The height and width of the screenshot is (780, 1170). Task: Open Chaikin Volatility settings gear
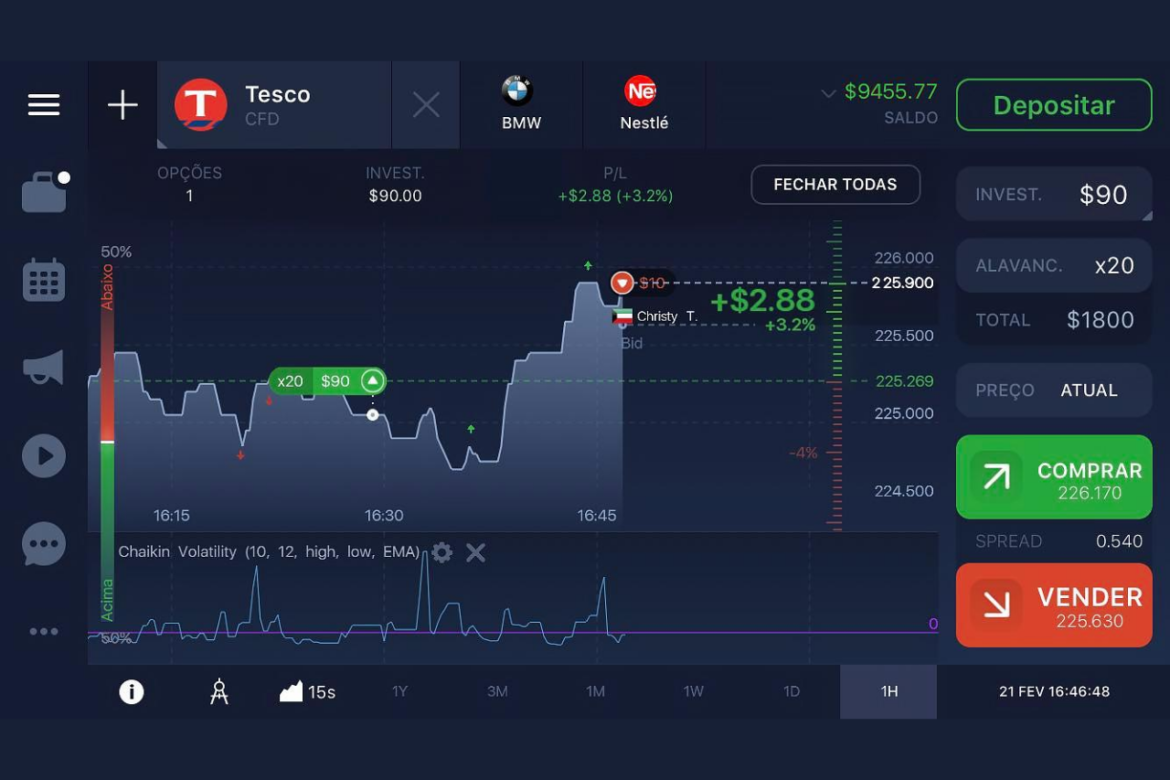442,552
